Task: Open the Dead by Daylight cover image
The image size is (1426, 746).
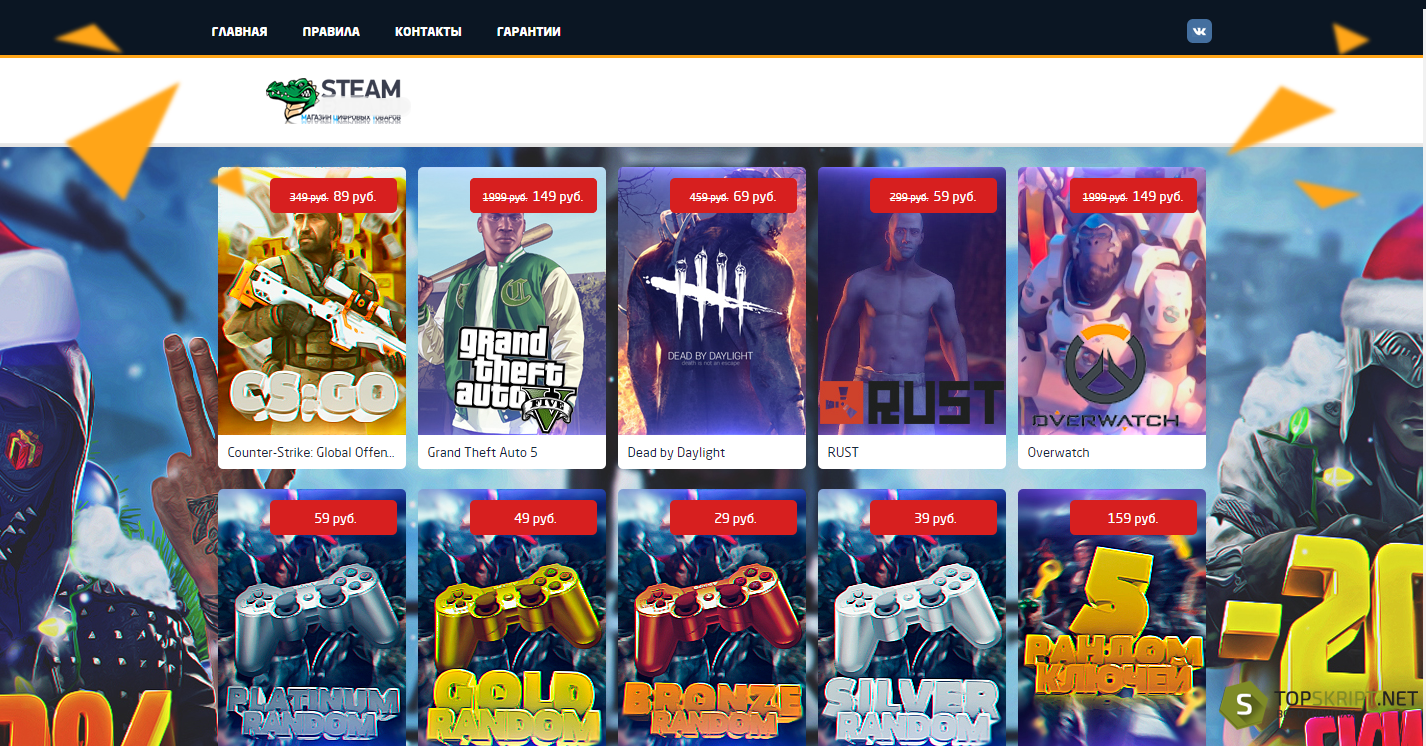Action: click(712, 301)
